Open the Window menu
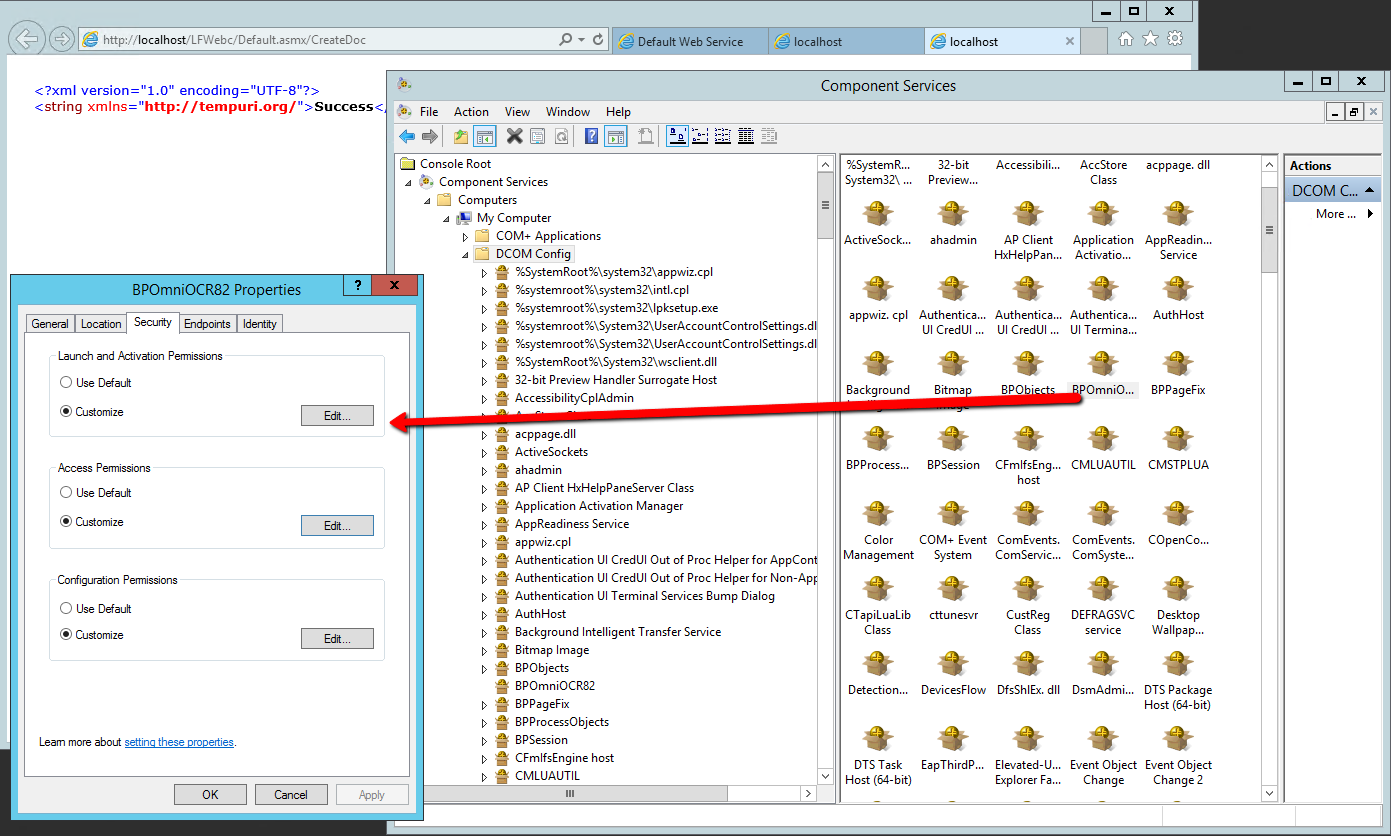Image resolution: width=1391 pixels, height=836 pixels. click(x=568, y=112)
